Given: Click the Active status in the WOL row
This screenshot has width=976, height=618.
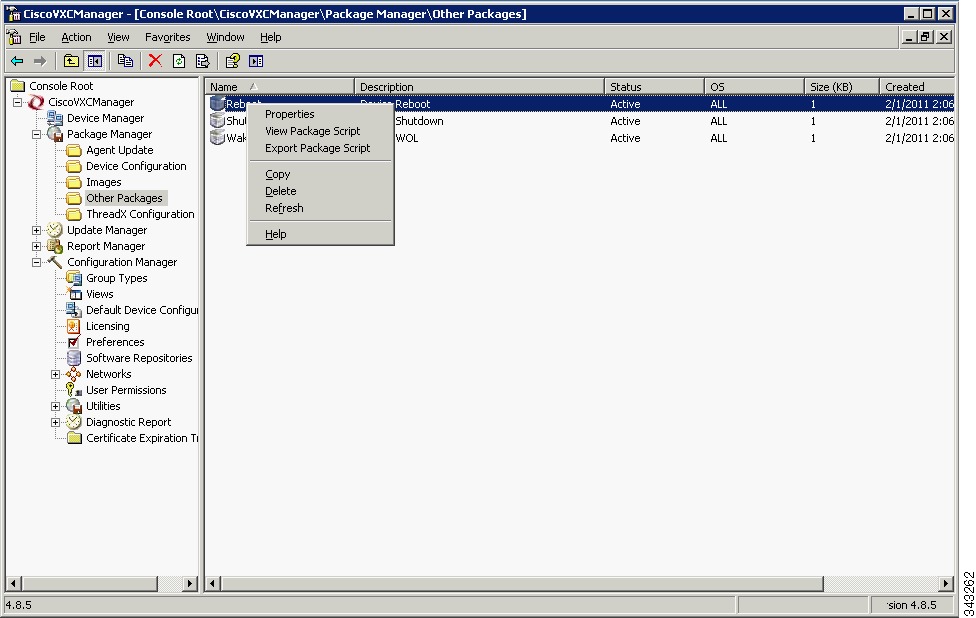Looking at the screenshot, I should point(625,138).
